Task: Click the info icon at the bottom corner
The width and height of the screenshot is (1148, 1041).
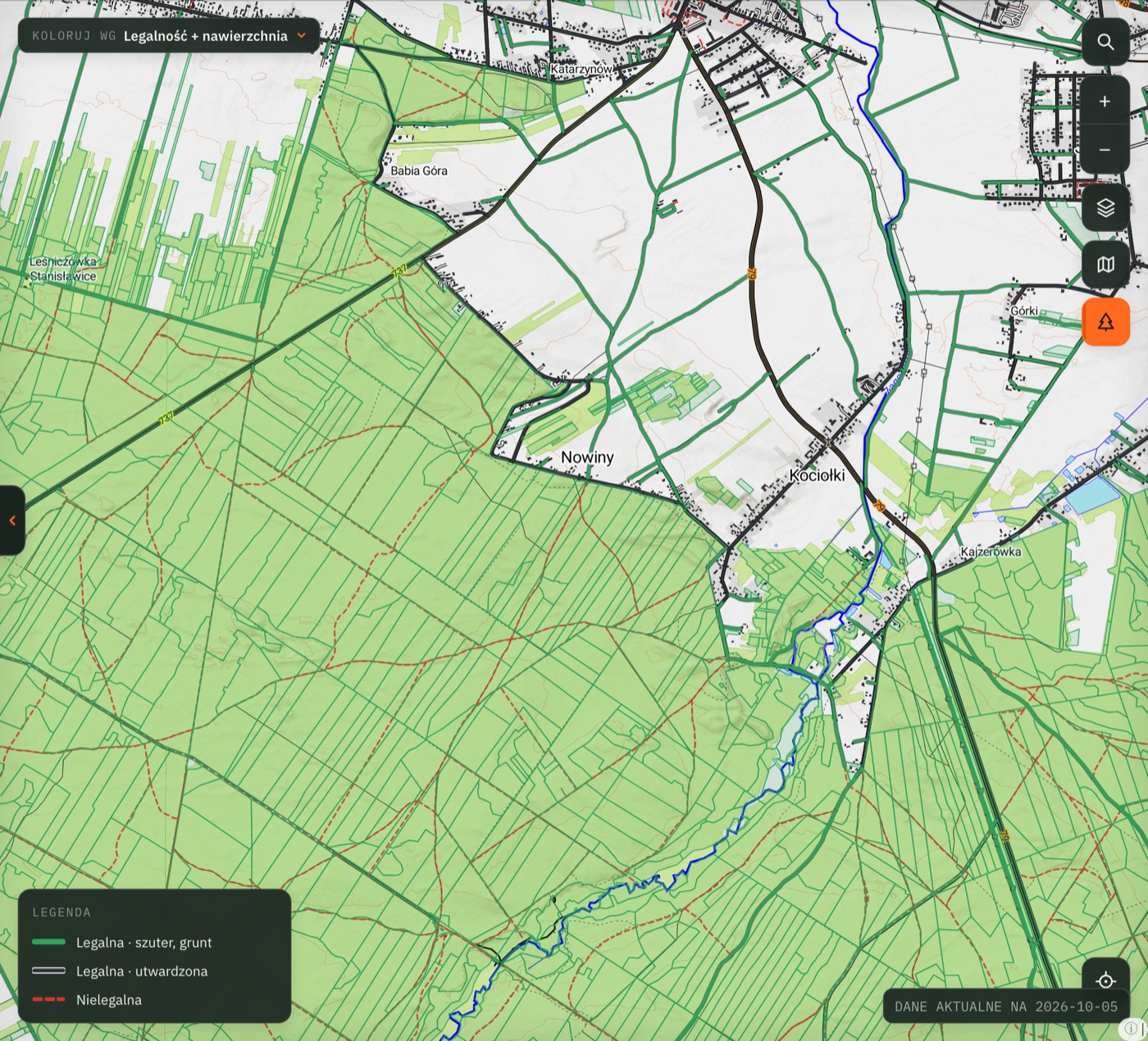Action: [x=1131, y=1028]
